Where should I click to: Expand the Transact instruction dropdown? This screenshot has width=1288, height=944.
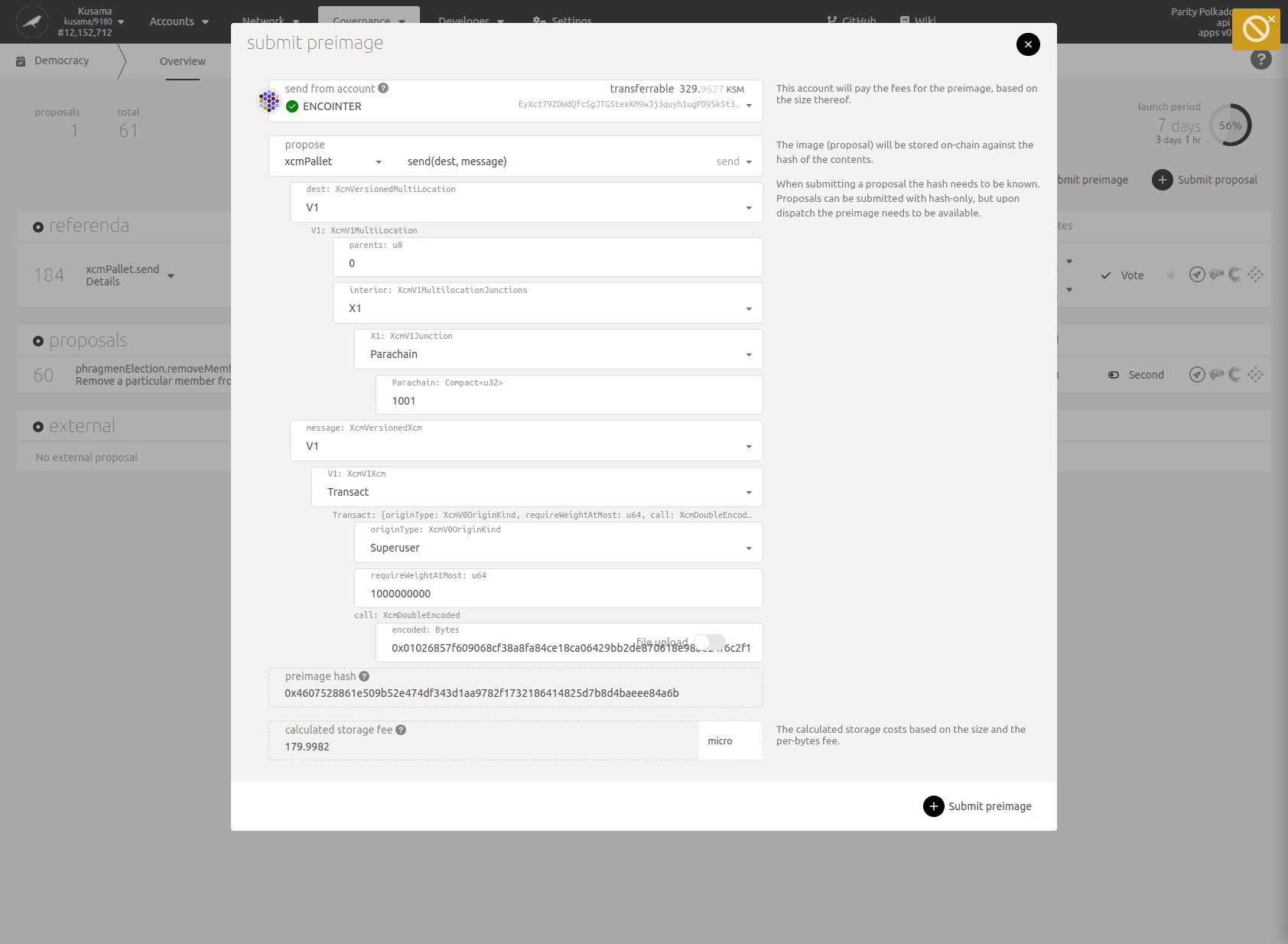(x=537, y=493)
